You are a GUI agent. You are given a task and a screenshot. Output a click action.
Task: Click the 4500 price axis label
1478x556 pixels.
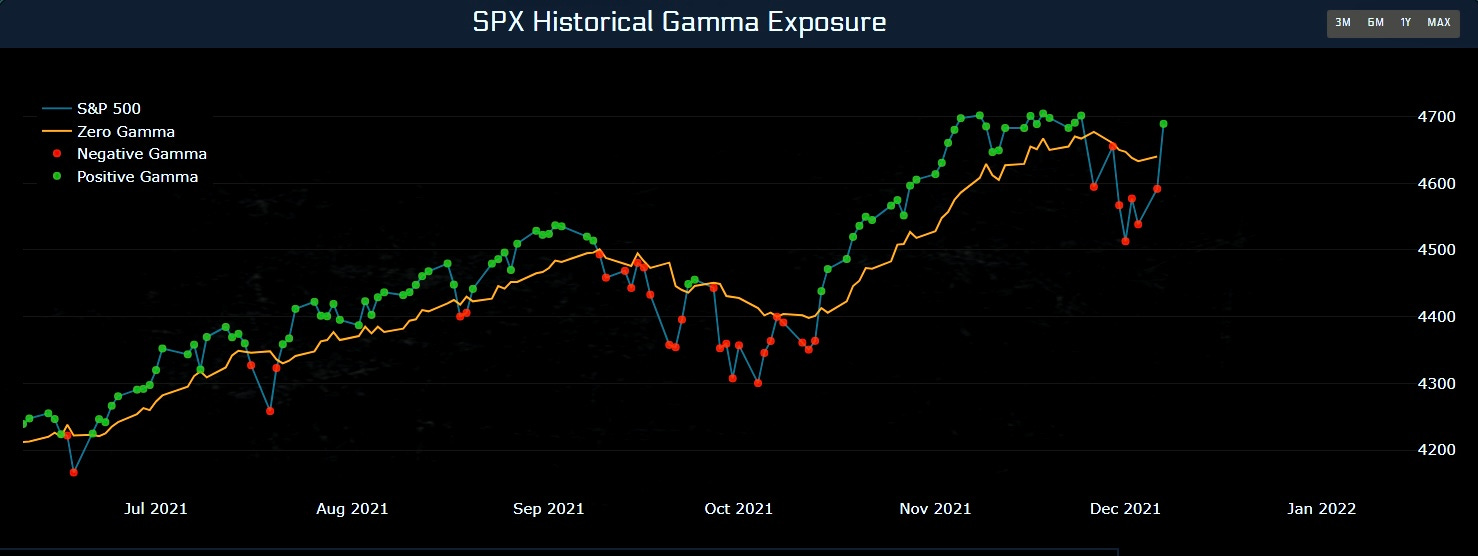1436,250
